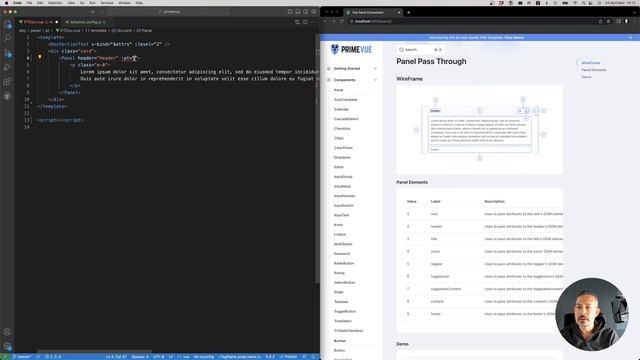
Task: Open the Rating component link
Action: click(339, 273)
